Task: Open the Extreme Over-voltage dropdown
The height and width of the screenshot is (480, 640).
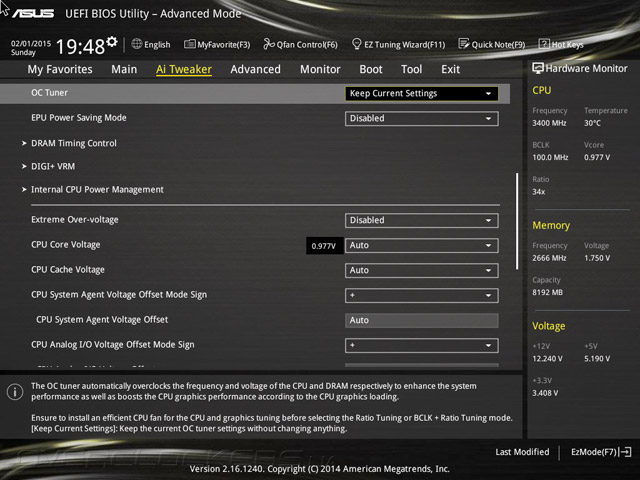Action: coord(422,220)
